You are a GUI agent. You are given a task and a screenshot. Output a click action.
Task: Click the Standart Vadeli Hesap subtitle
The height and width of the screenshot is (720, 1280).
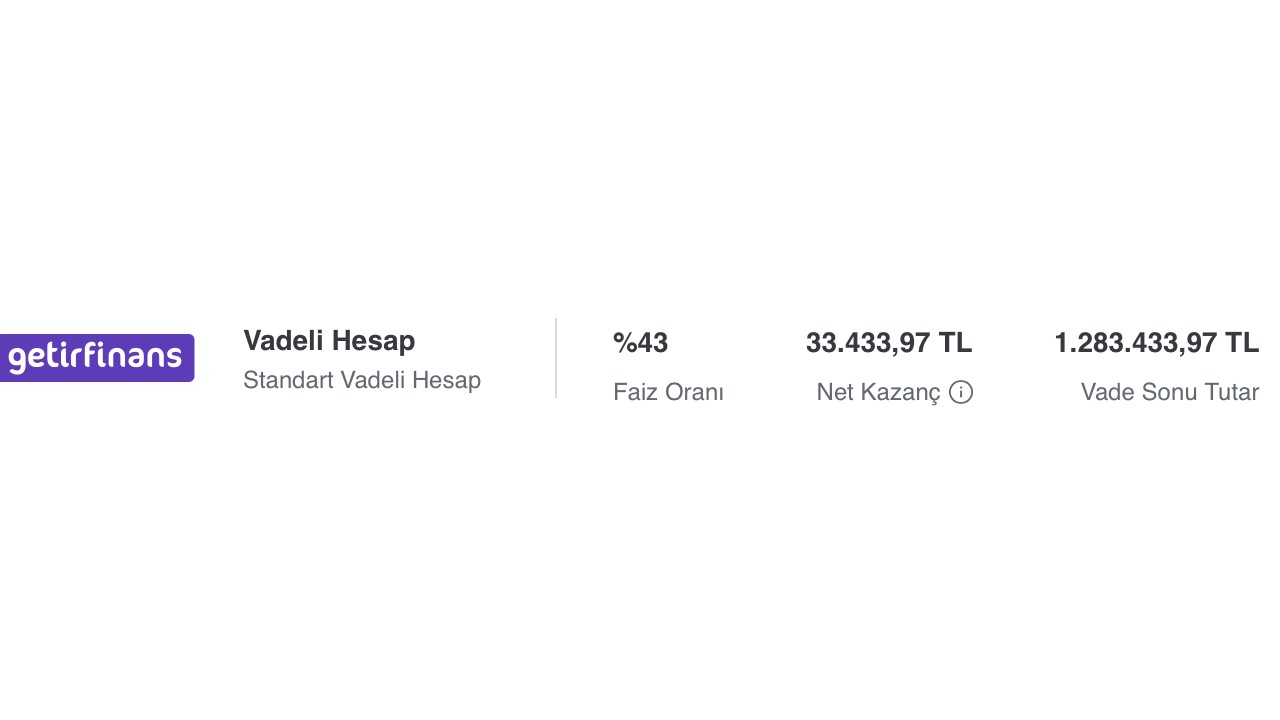(362, 380)
